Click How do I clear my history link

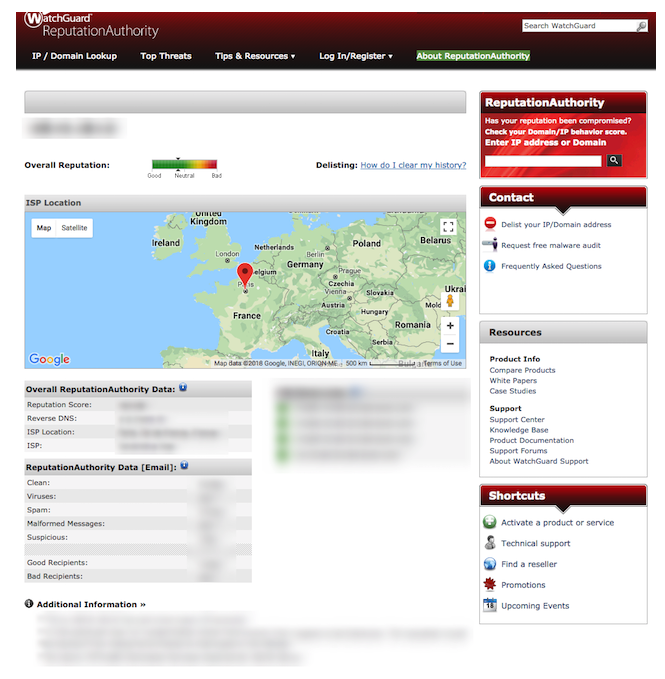click(413, 165)
